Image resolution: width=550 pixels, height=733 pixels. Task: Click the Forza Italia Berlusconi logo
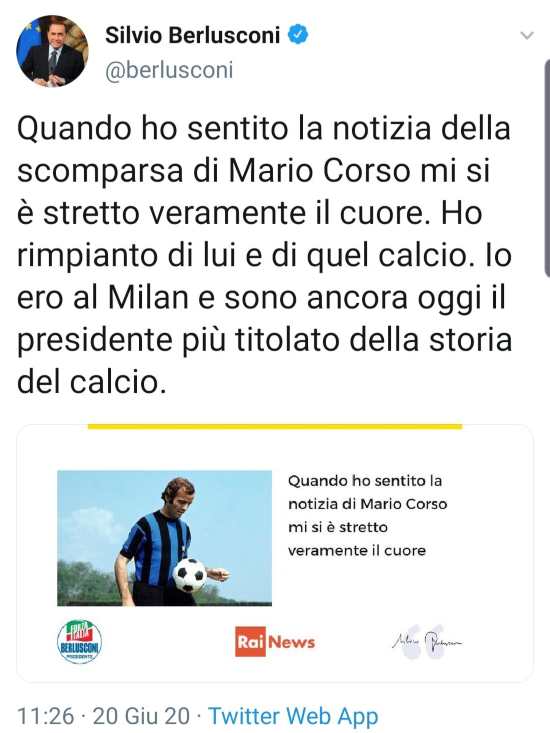[x=79, y=641]
